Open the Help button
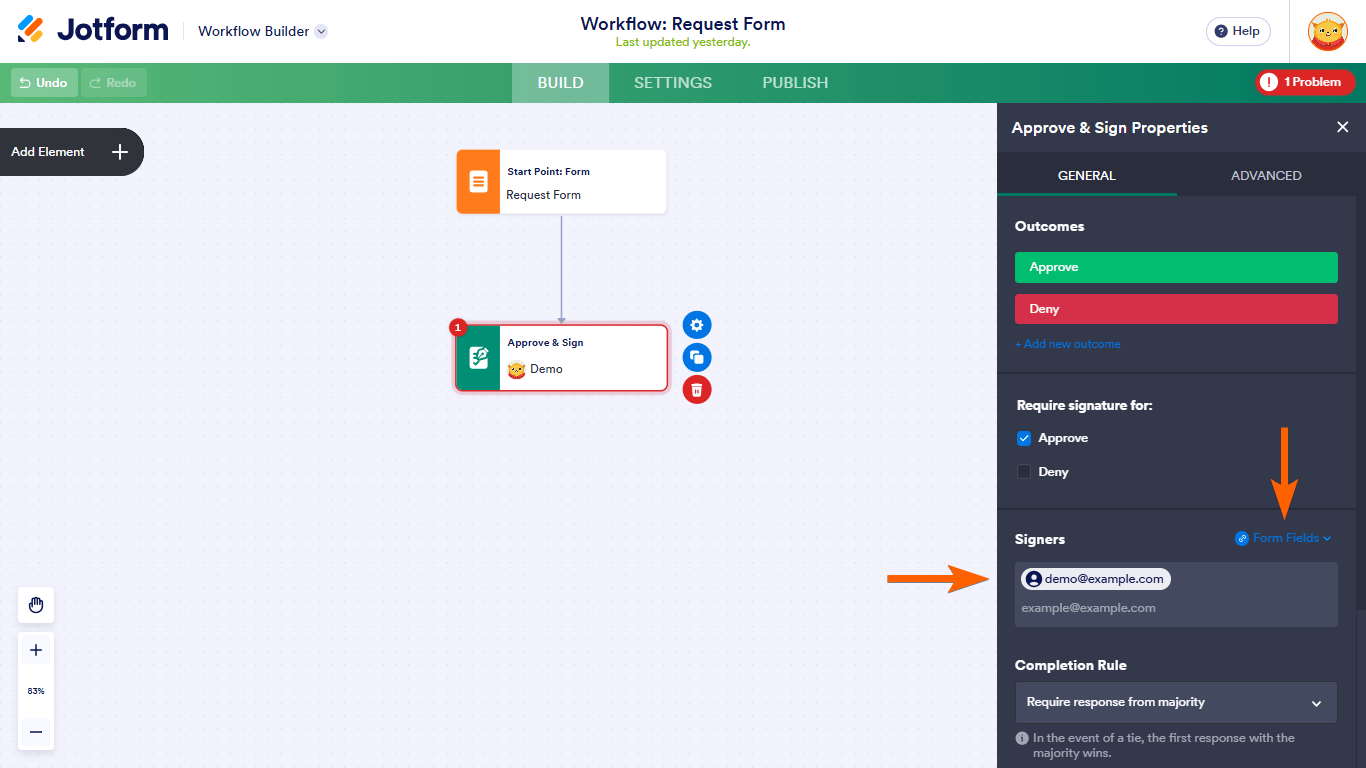 coord(1238,31)
